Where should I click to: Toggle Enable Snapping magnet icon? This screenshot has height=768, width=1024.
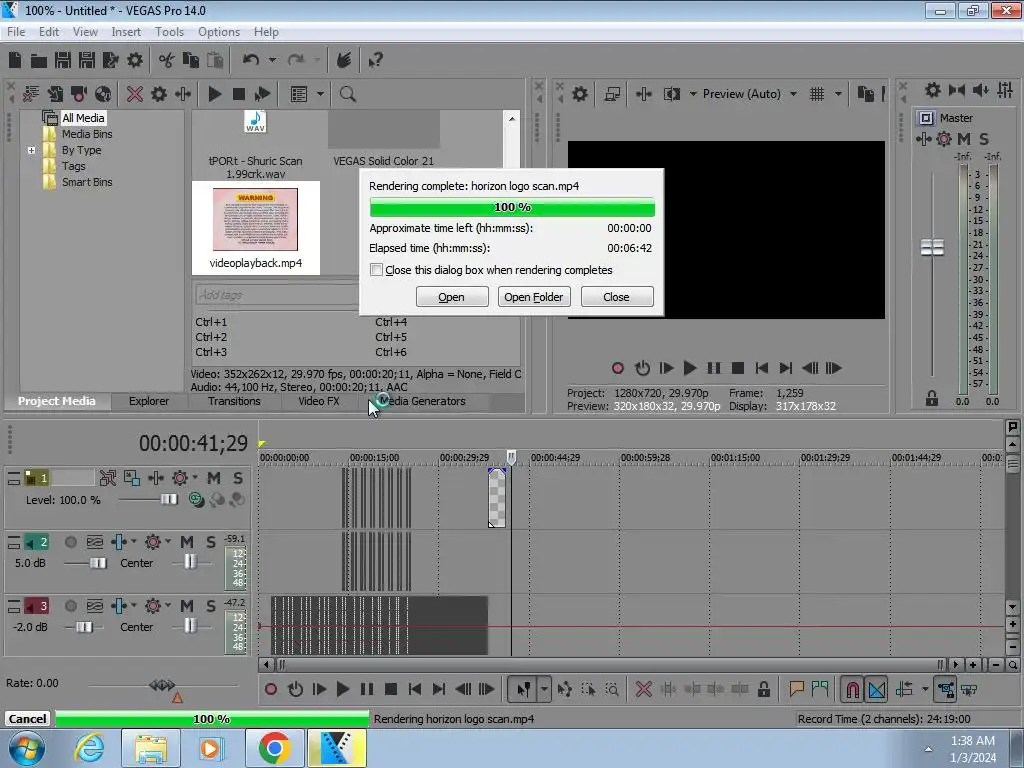coord(852,689)
